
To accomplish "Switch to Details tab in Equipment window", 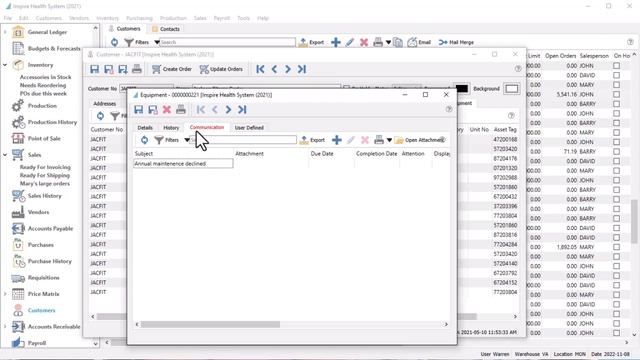I will point(145,128).
